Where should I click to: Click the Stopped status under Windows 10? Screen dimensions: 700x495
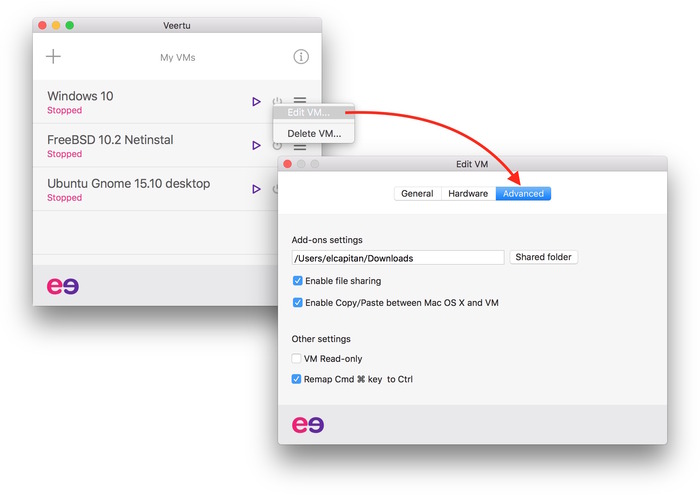[65, 110]
